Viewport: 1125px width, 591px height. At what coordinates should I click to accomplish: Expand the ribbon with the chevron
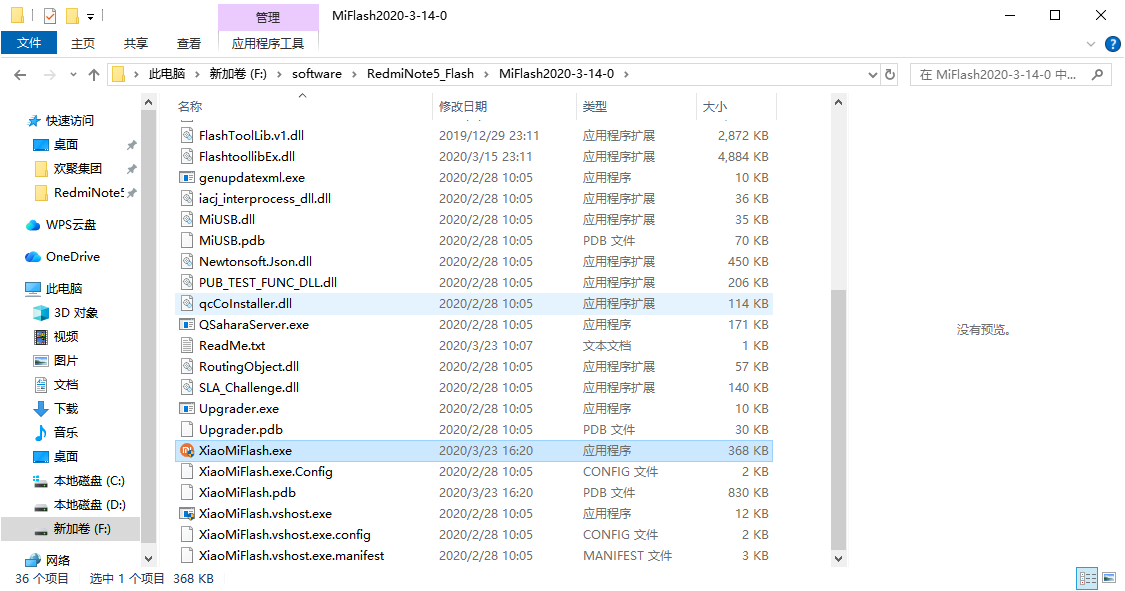1091,44
